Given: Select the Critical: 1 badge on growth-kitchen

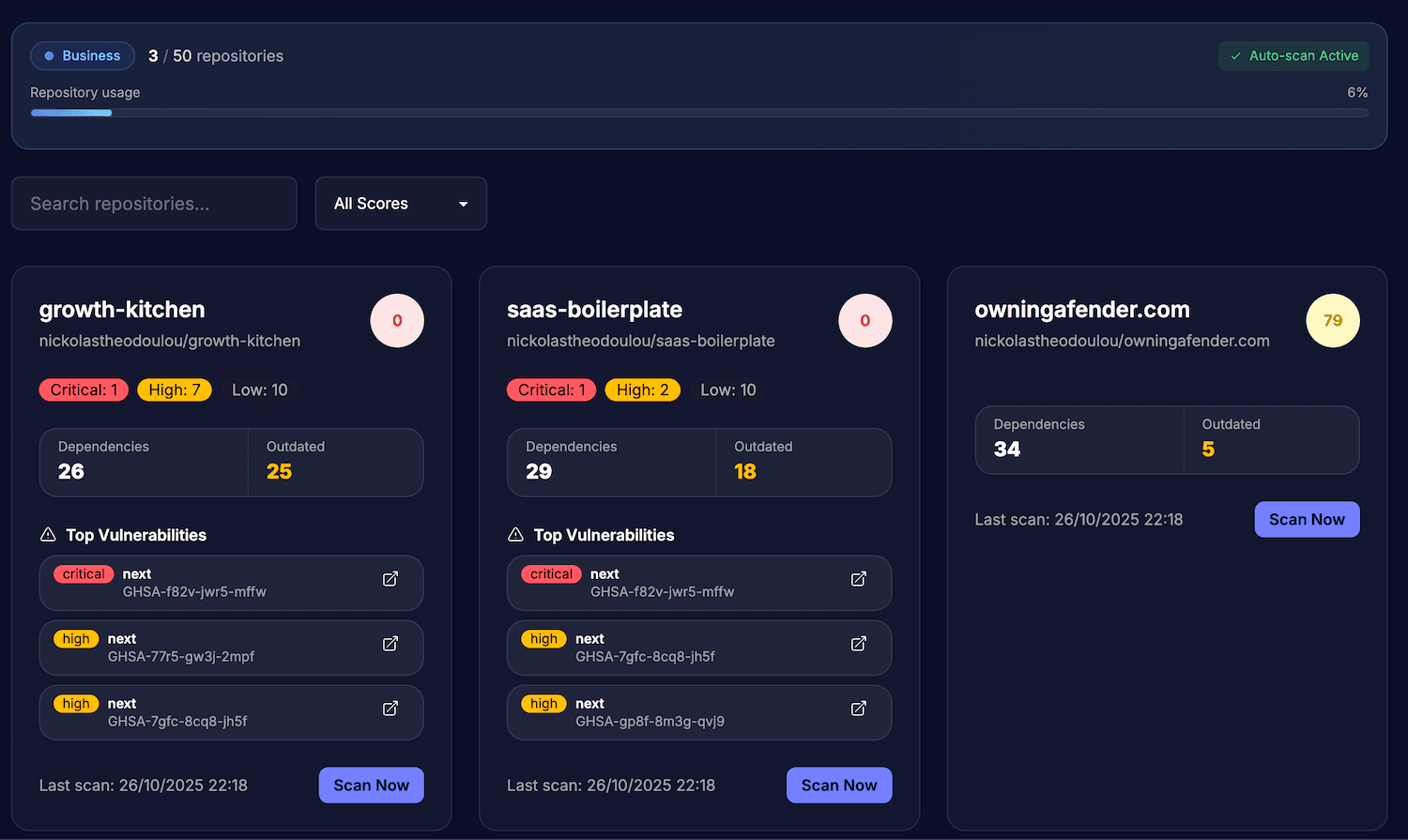Looking at the screenshot, I should point(84,389).
